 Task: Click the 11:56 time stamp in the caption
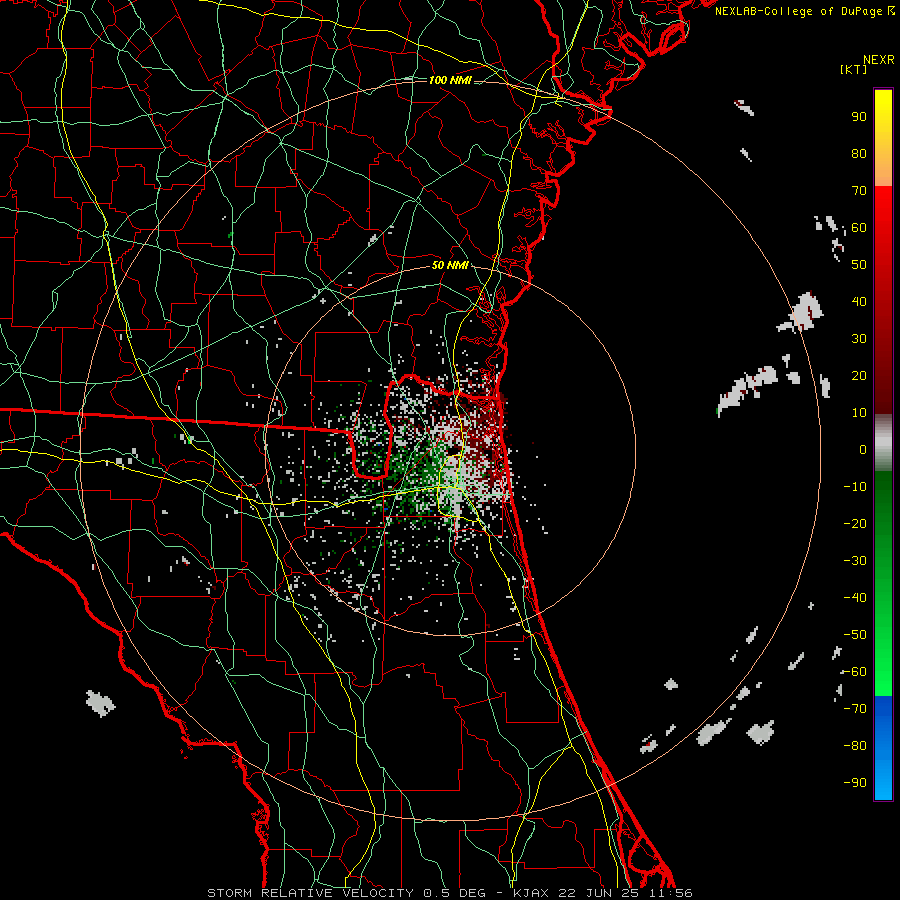pos(671,893)
